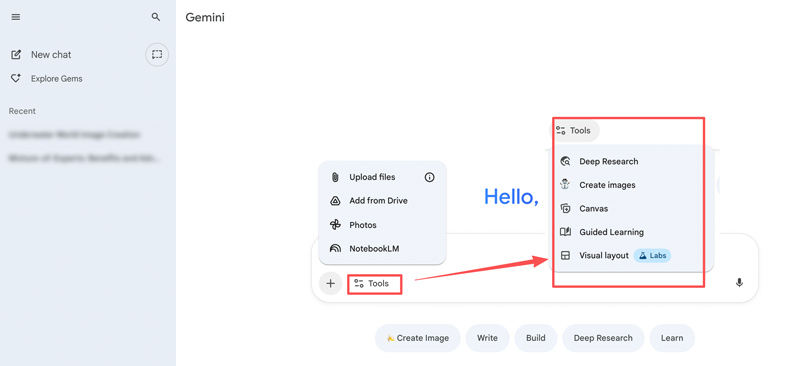Click the Visual layout grid icon
800x366 pixels.
pyautogui.click(x=565, y=255)
